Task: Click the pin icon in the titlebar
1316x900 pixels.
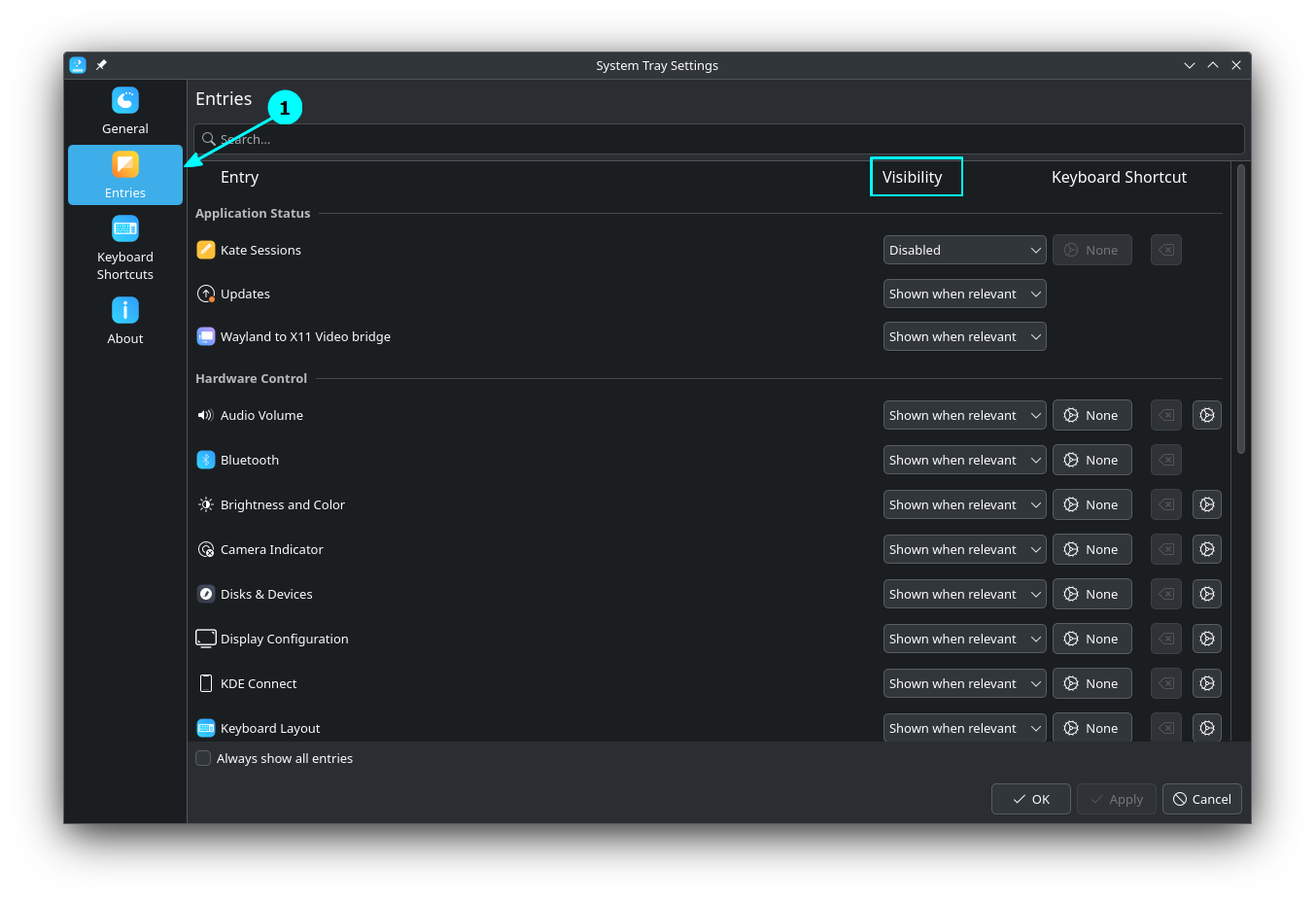Action: click(x=100, y=65)
